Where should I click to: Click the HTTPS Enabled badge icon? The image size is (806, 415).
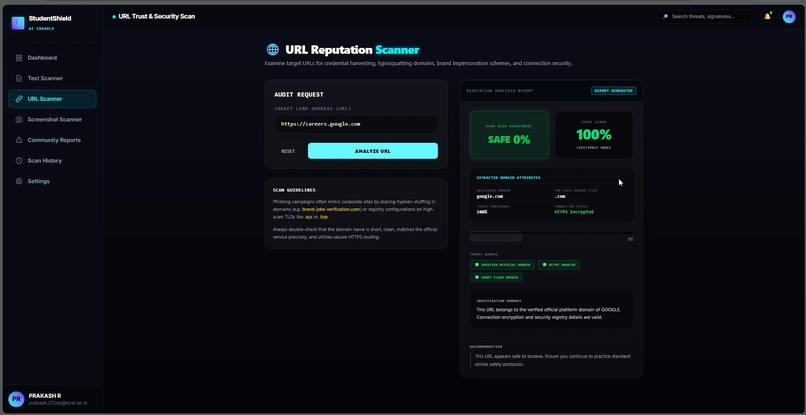(544, 265)
